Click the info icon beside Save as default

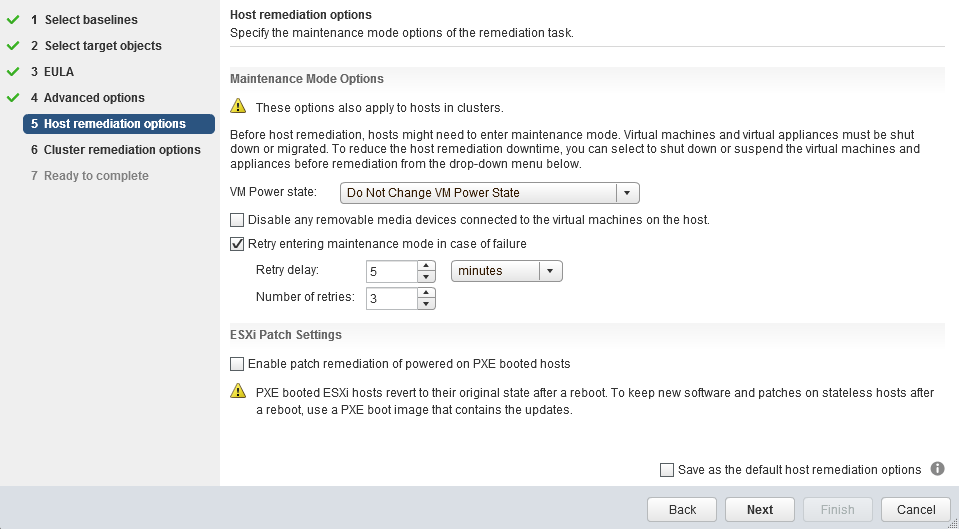click(x=937, y=469)
